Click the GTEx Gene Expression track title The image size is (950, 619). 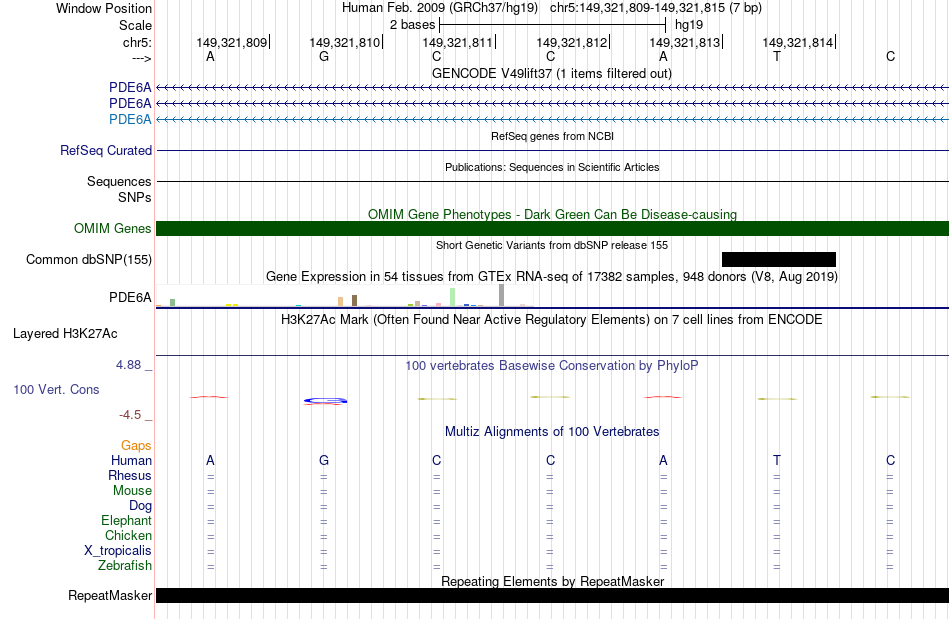point(552,277)
